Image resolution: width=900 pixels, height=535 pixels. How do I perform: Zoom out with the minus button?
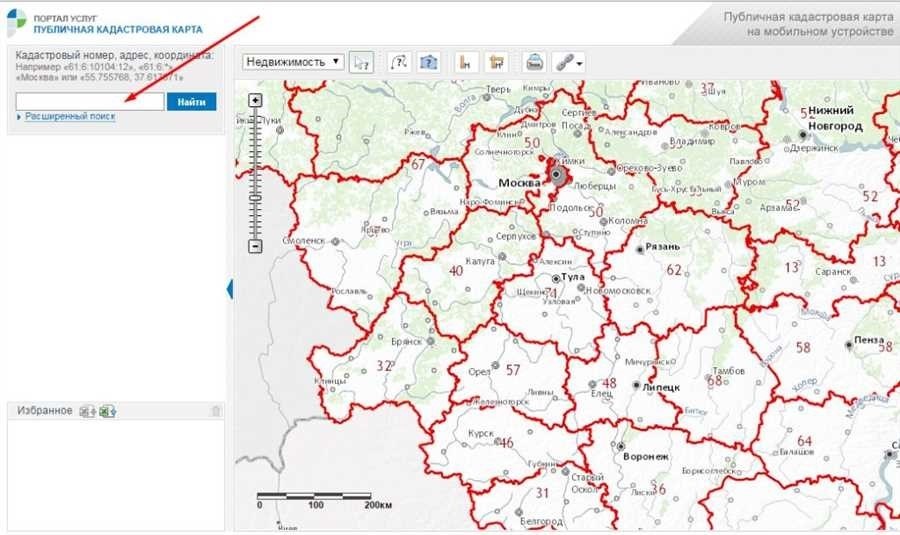pos(255,246)
